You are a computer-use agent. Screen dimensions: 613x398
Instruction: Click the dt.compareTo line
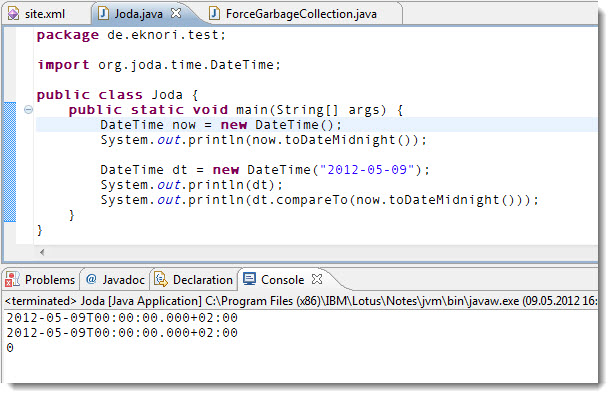tap(319, 200)
